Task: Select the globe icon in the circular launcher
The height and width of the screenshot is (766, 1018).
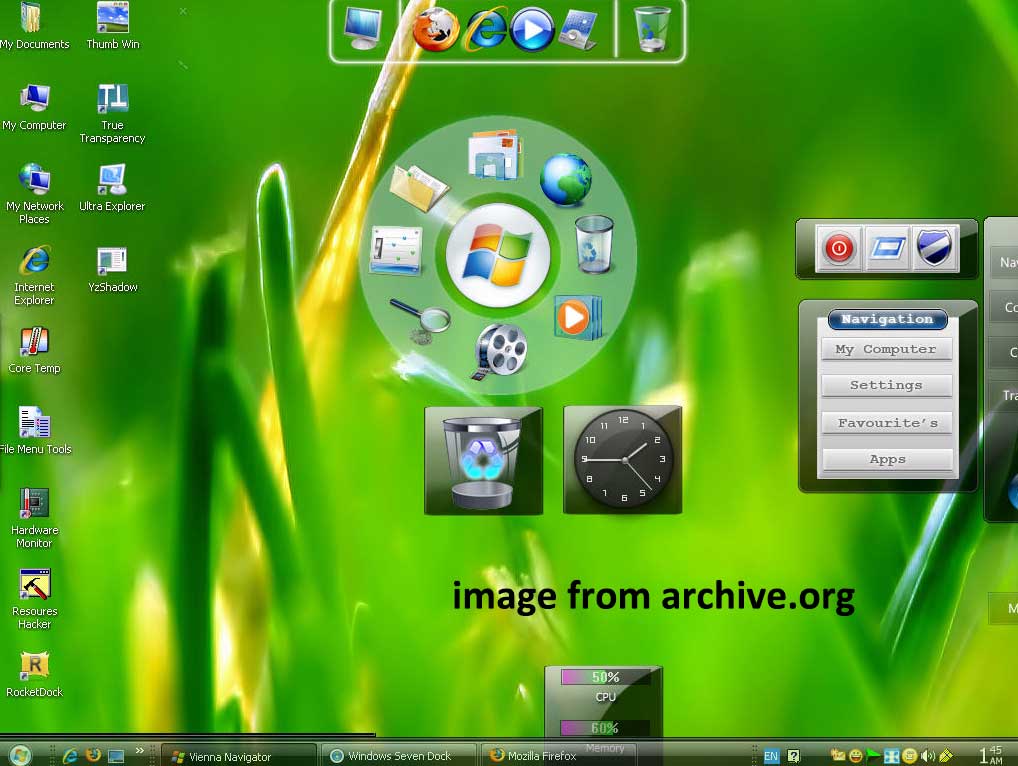Action: [567, 181]
